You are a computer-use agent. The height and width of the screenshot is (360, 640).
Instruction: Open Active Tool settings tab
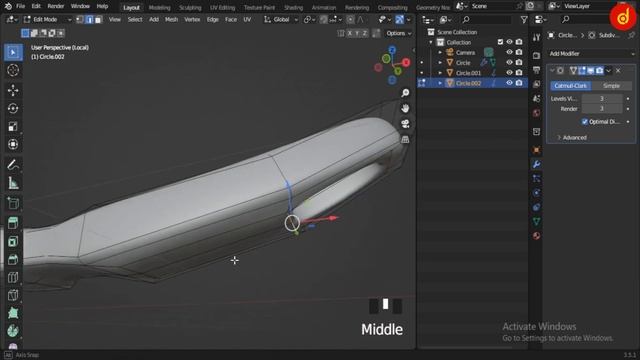(536, 38)
